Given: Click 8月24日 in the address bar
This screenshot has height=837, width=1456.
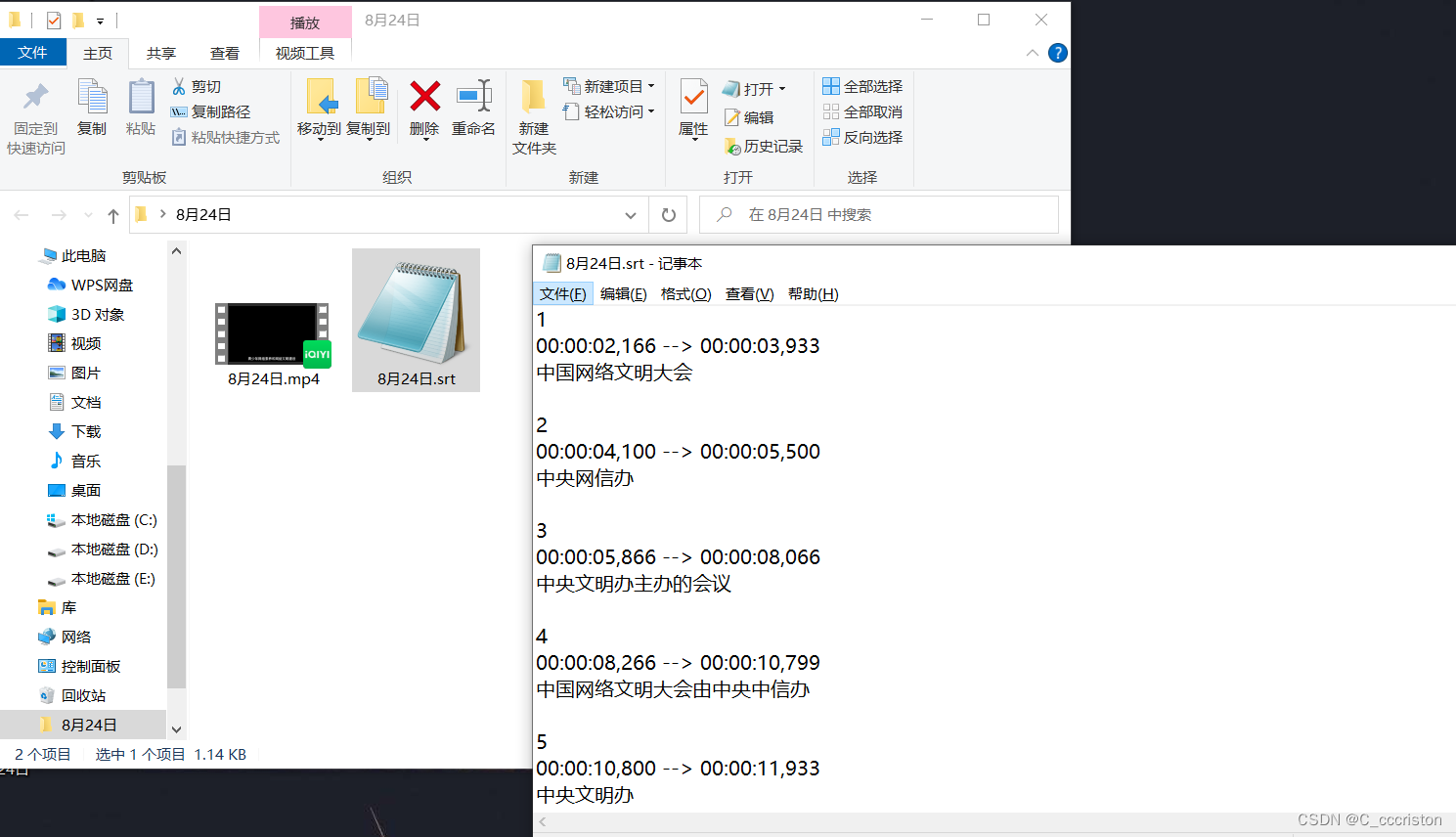Looking at the screenshot, I should pos(203,215).
